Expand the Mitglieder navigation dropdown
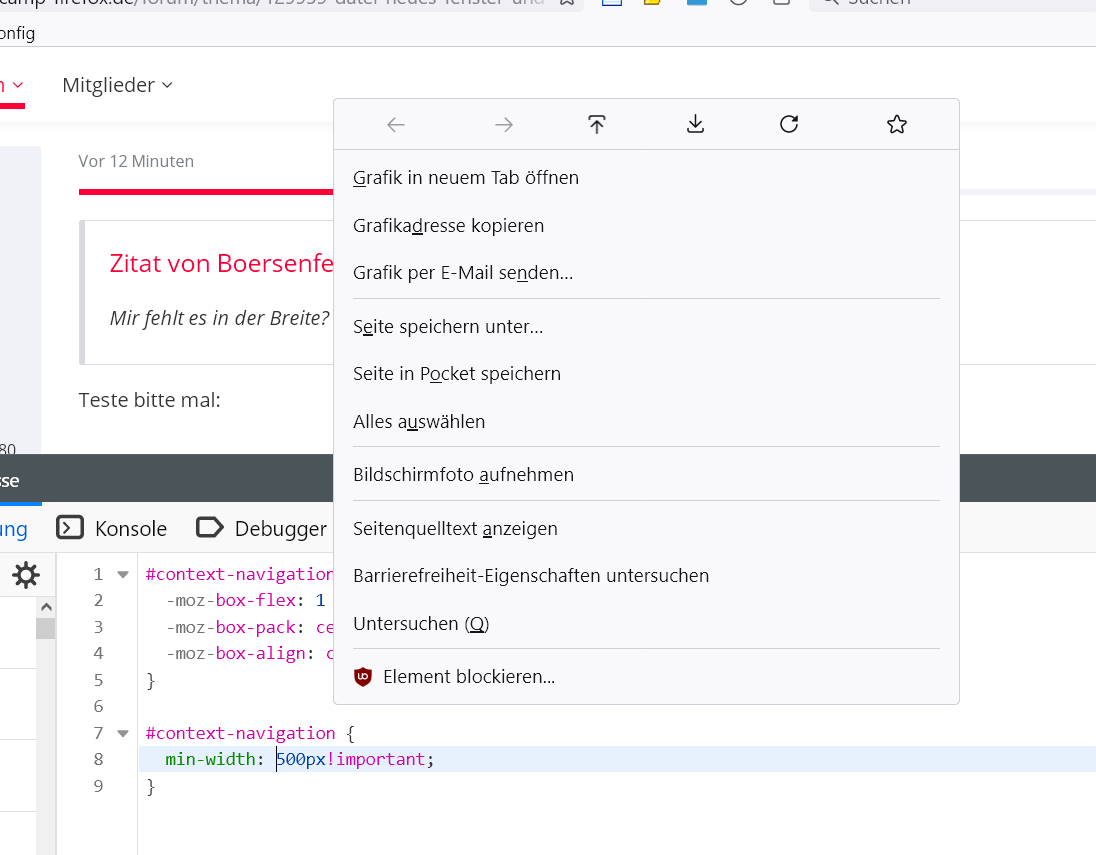The height and width of the screenshot is (855, 1096). 117,86
